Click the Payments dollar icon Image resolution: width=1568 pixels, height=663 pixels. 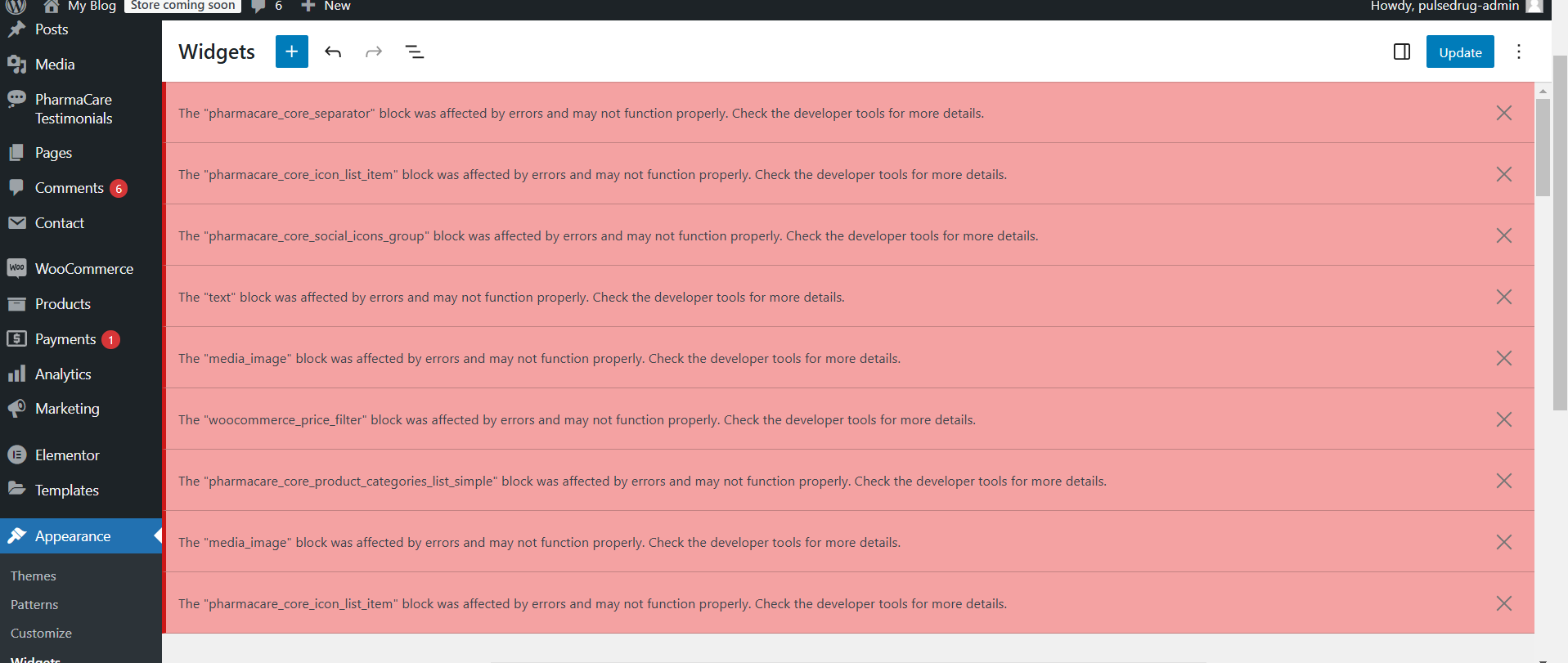[16, 338]
